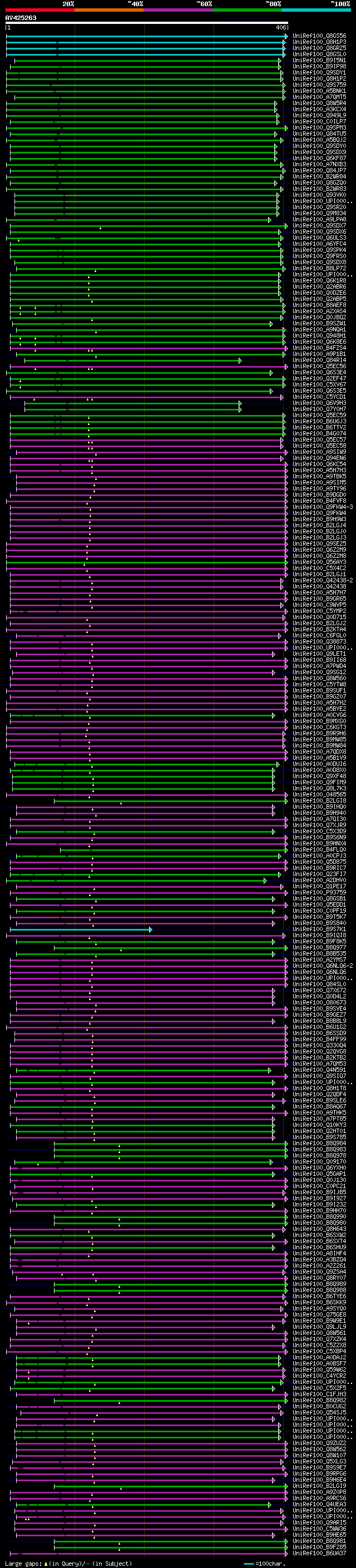
Task: Select the UniRef100_B8Q977 label
Action: [x=319, y=947]
